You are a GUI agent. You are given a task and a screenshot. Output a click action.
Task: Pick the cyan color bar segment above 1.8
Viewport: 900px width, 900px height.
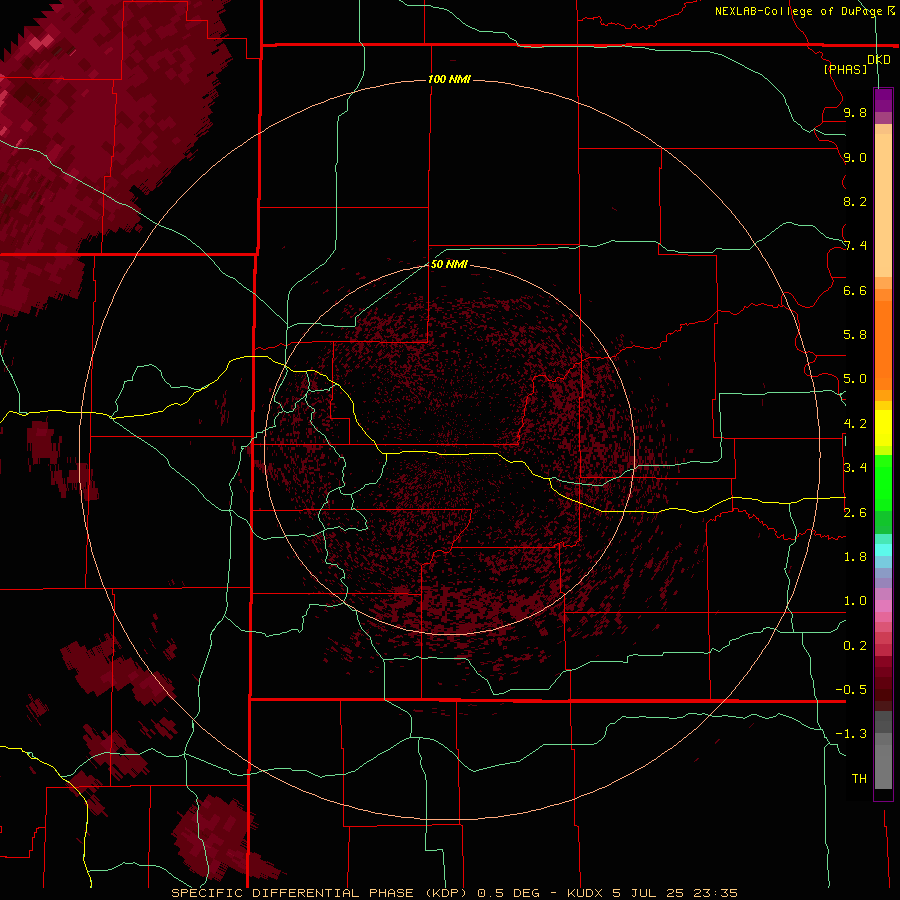tap(883, 550)
